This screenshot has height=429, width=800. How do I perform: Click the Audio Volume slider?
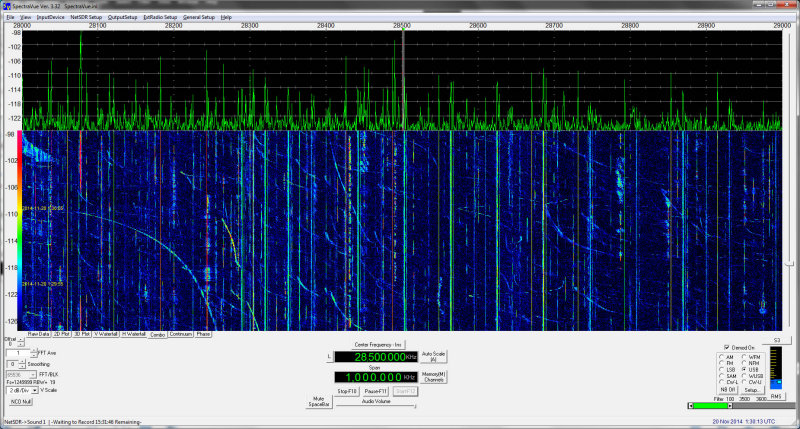click(x=376, y=406)
